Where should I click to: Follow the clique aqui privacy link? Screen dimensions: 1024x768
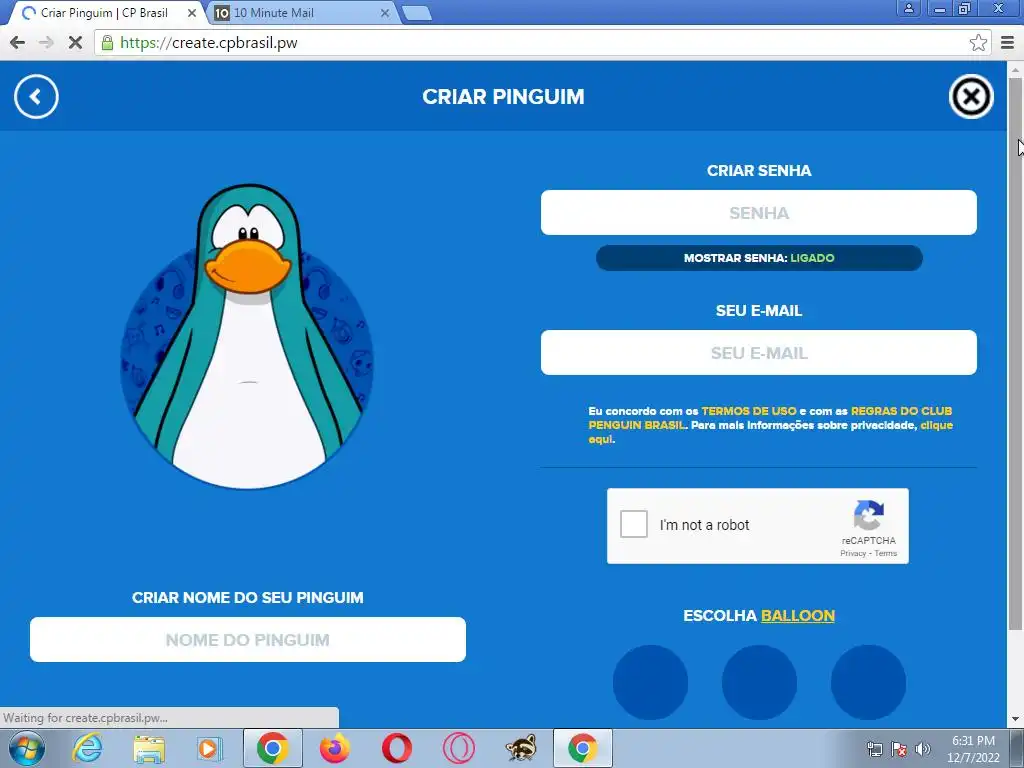coord(771,432)
